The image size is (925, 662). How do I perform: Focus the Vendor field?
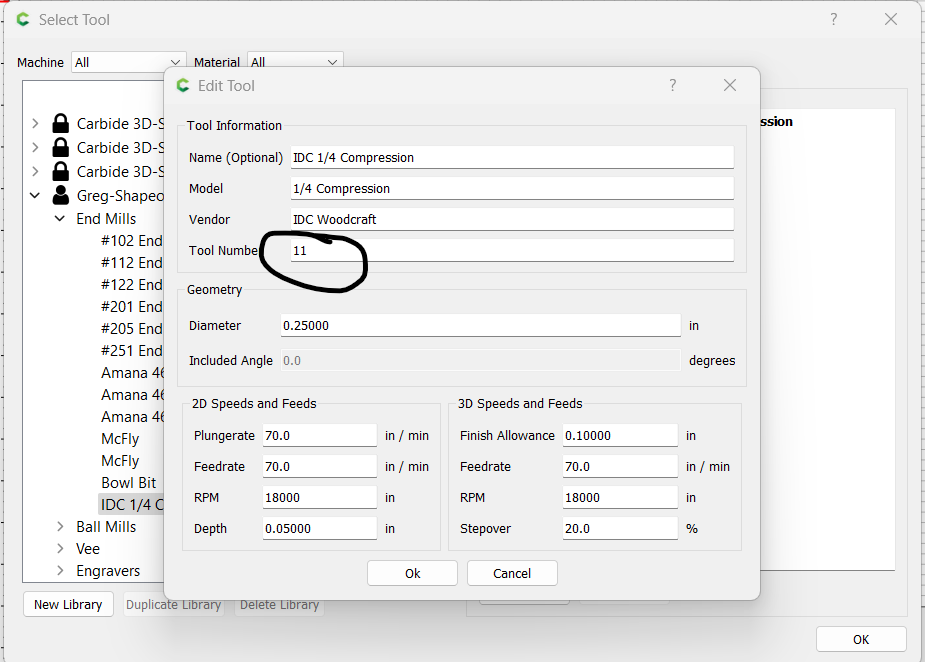[x=512, y=219]
